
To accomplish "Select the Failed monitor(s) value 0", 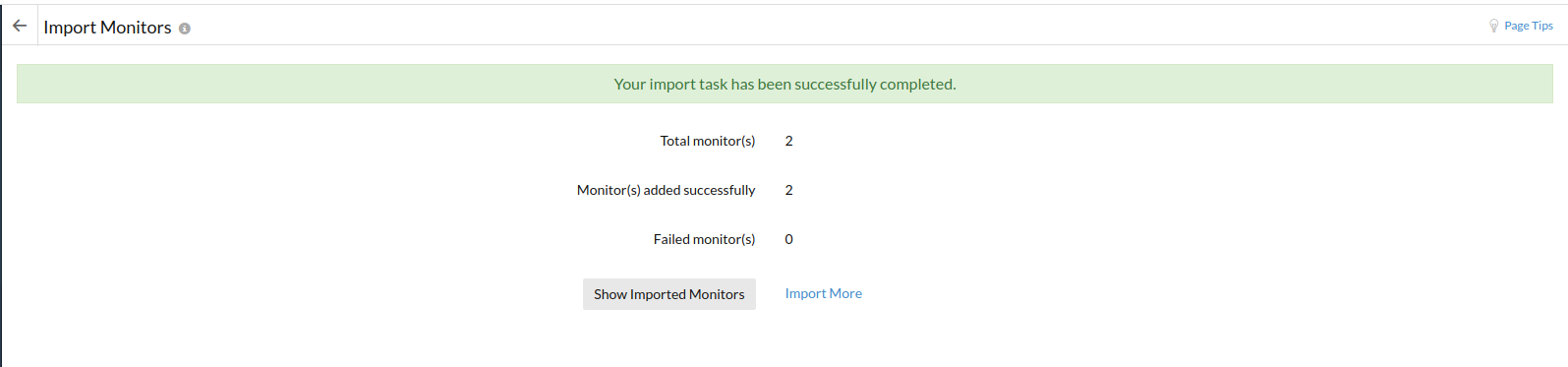I will click(x=788, y=239).
